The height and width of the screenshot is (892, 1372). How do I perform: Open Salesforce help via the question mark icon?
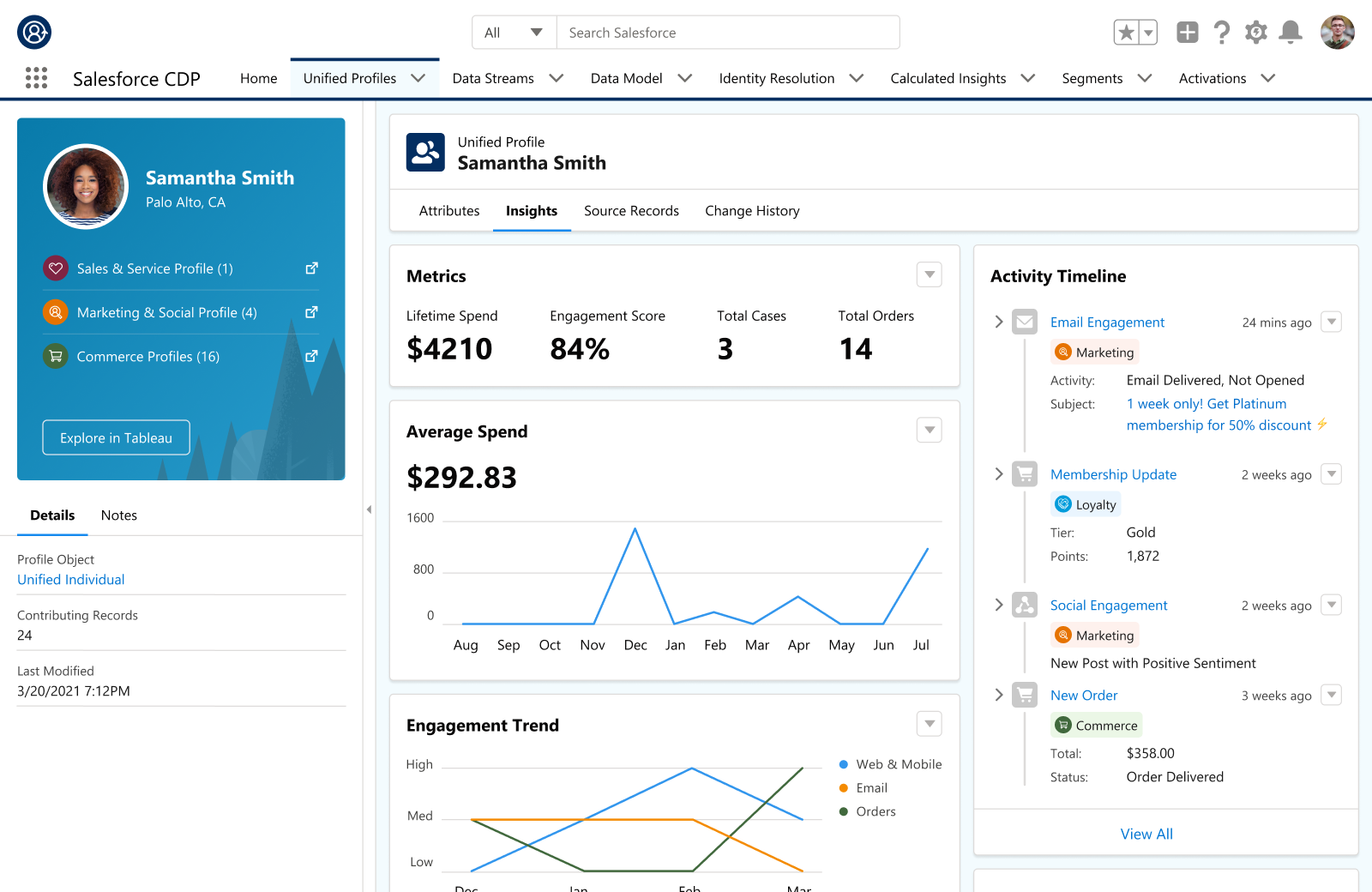point(1222,32)
